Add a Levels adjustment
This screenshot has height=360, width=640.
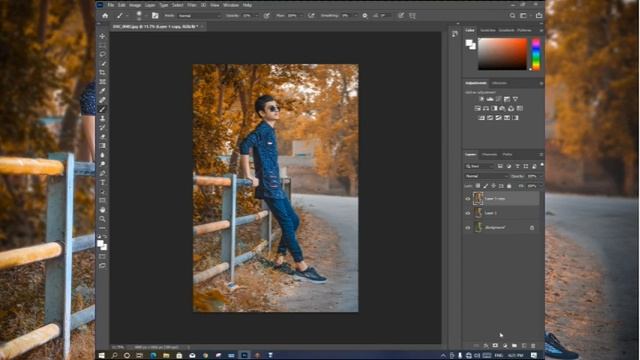[490, 99]
